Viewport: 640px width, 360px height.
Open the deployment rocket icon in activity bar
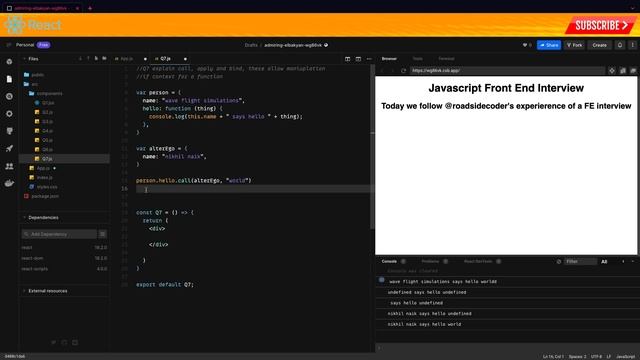click(9, 149)
